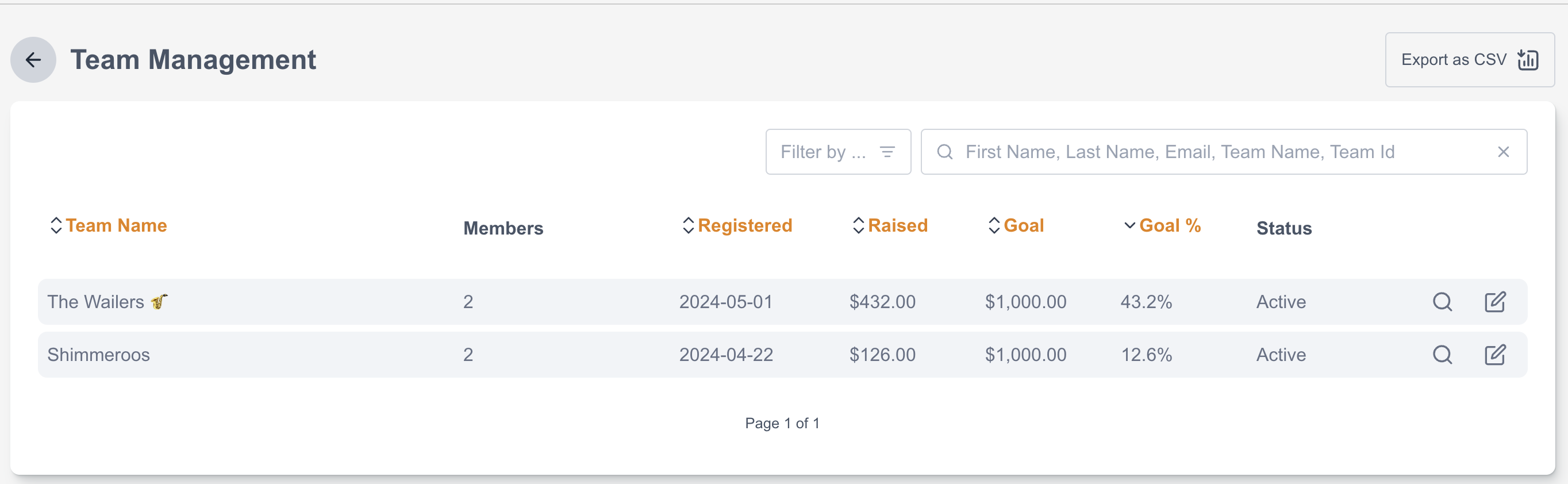Sort table by Registered date
This screenshot has width=1568, height=484.
744,226
